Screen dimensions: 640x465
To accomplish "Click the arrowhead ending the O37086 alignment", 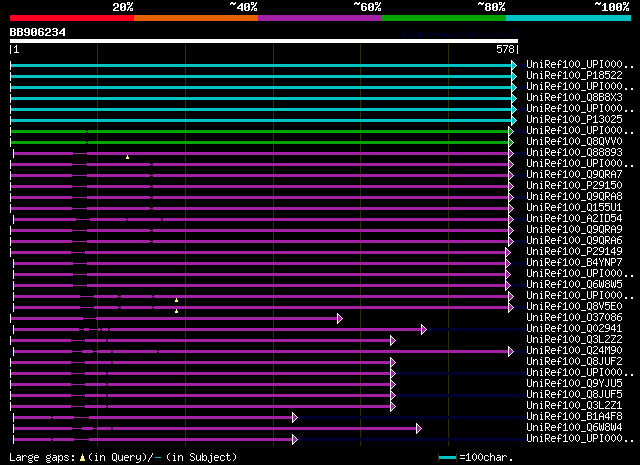I will [x=340, y=319].
